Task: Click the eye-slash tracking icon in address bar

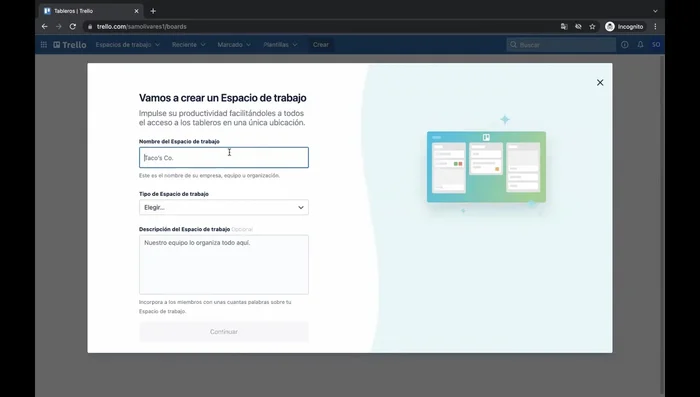Action: pyautogui.click(x=578, y=27)
